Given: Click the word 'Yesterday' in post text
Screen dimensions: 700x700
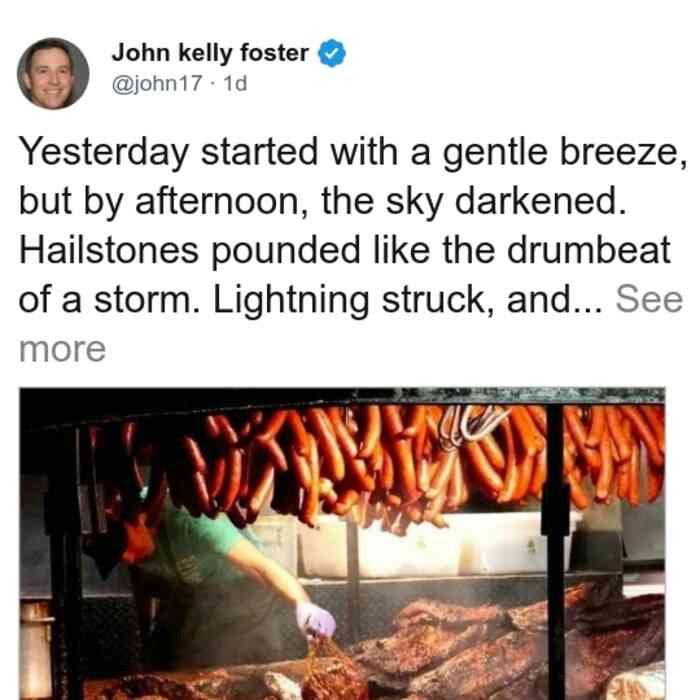Looking at the screenshot, I should pos(104,153).
